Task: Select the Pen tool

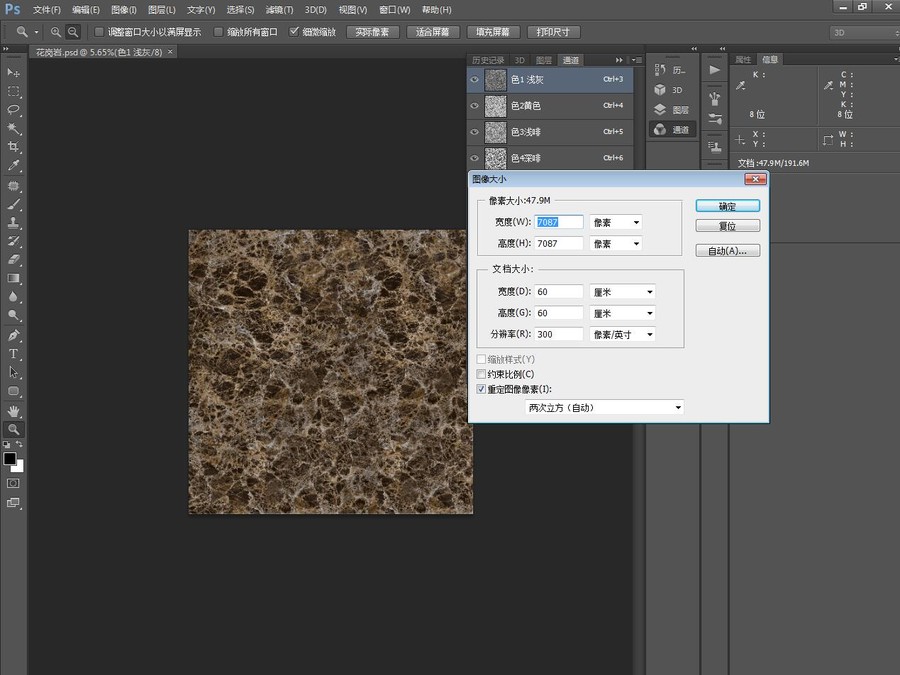Action: (x=13, y=335)
